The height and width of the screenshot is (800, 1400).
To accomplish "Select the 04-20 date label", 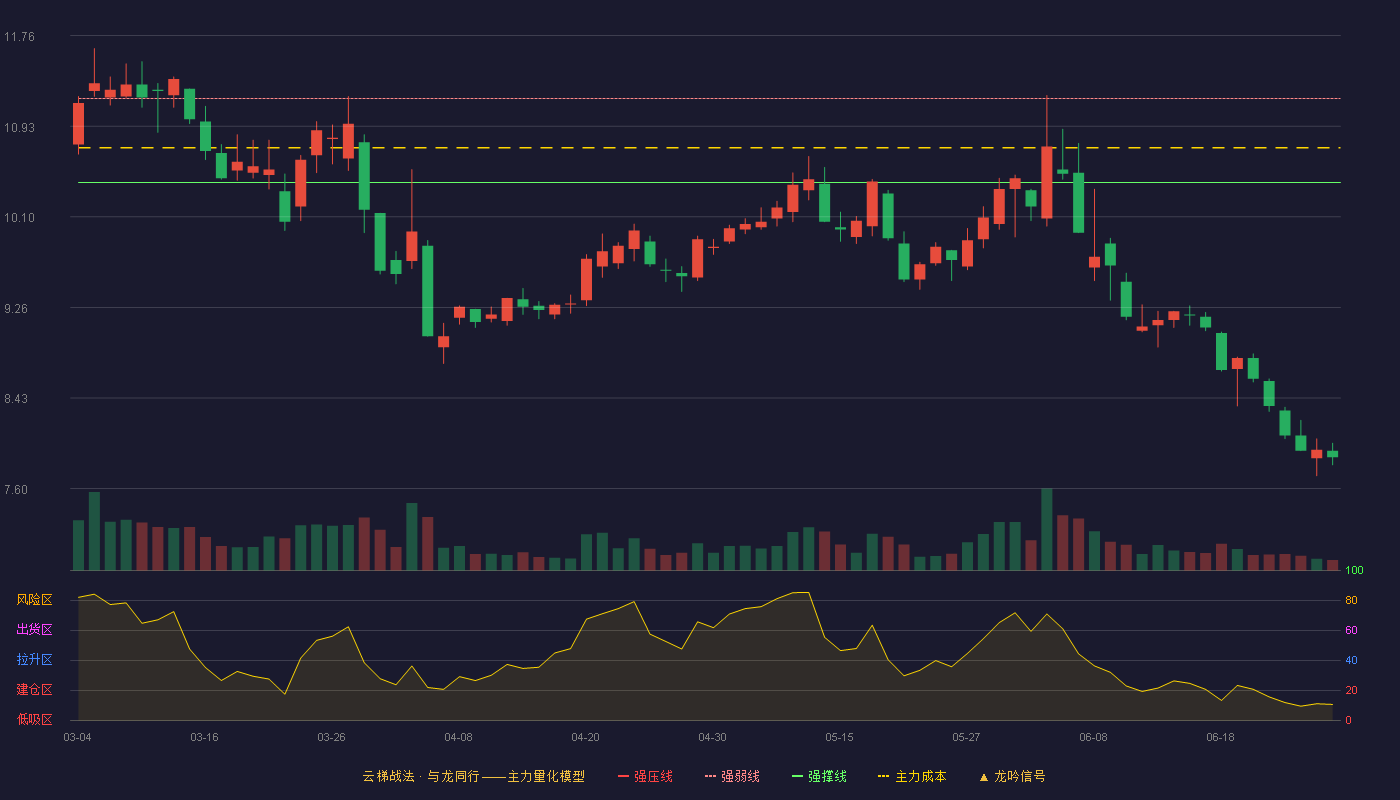I will click(x=585, y=737).
